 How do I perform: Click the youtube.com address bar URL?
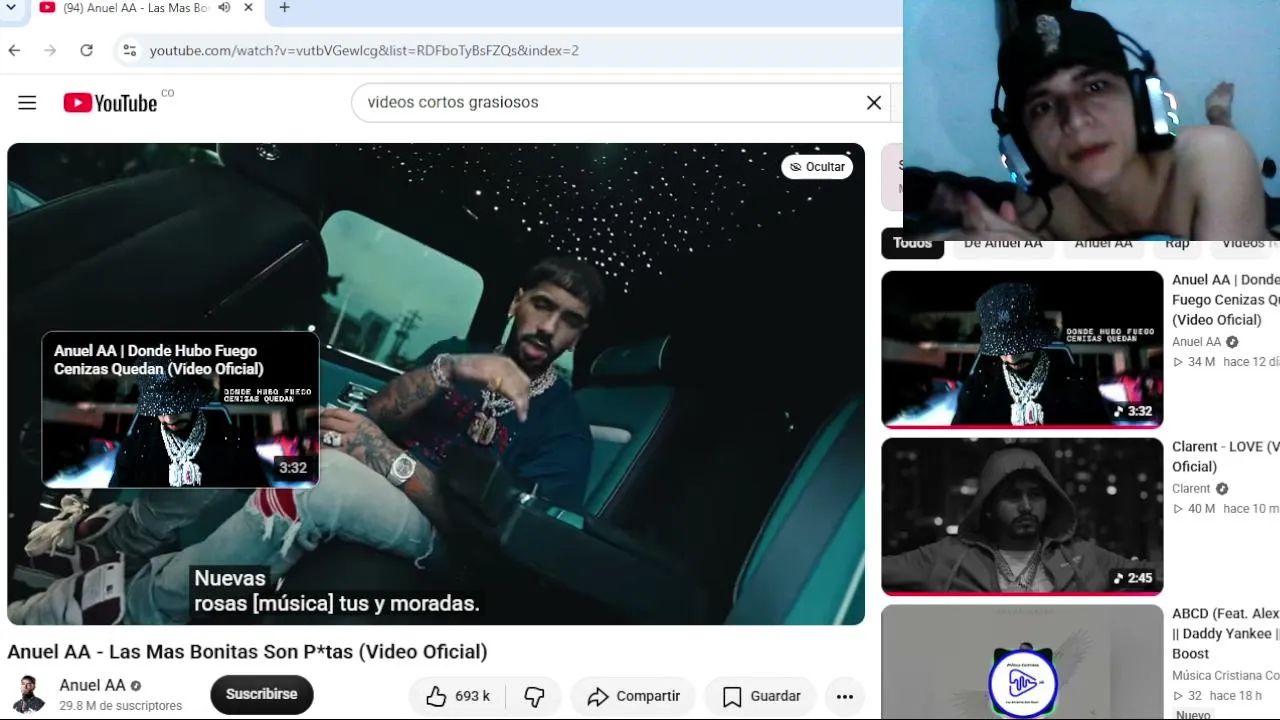(364, 50)
